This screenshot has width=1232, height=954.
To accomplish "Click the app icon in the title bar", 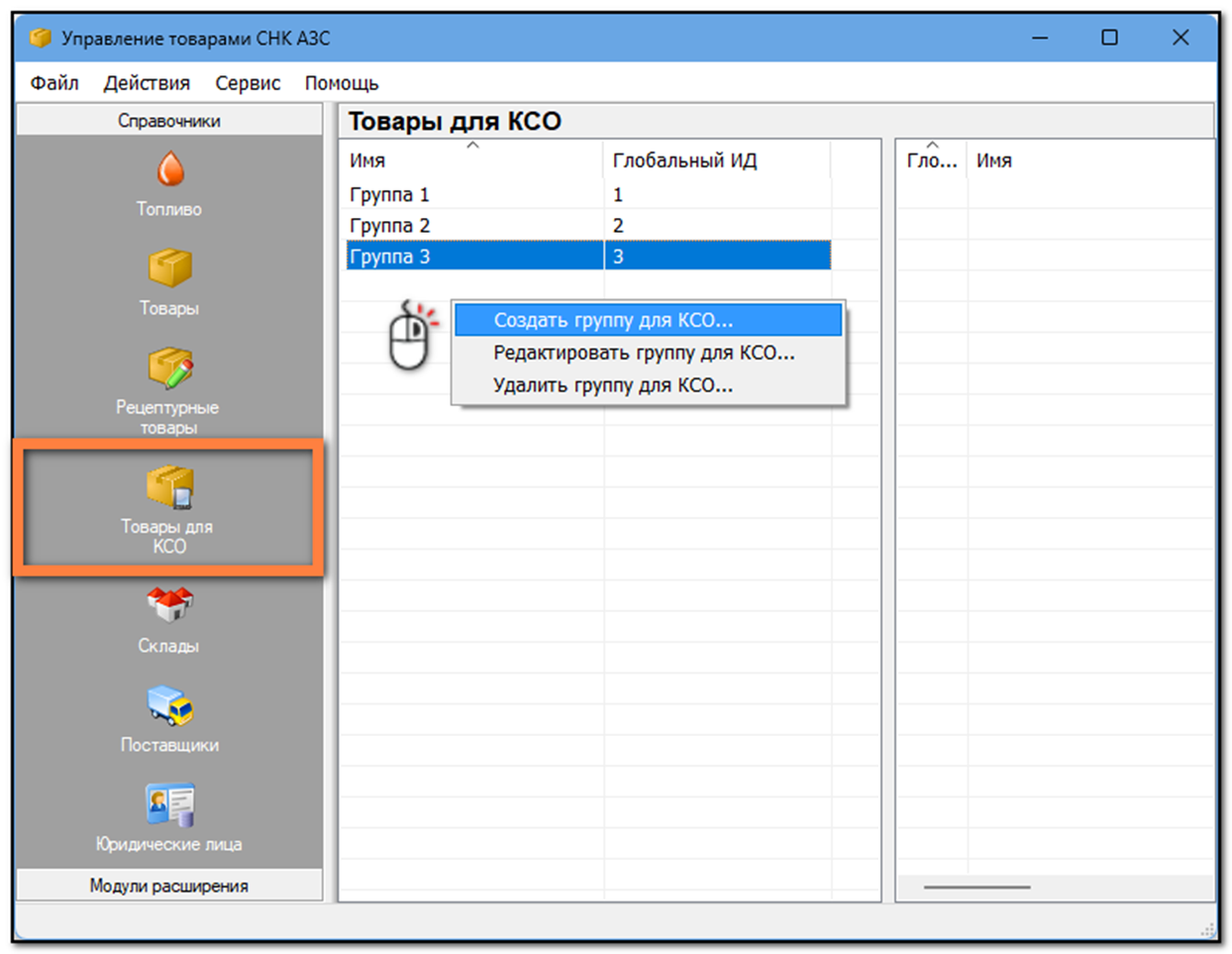I will (41, 38).
